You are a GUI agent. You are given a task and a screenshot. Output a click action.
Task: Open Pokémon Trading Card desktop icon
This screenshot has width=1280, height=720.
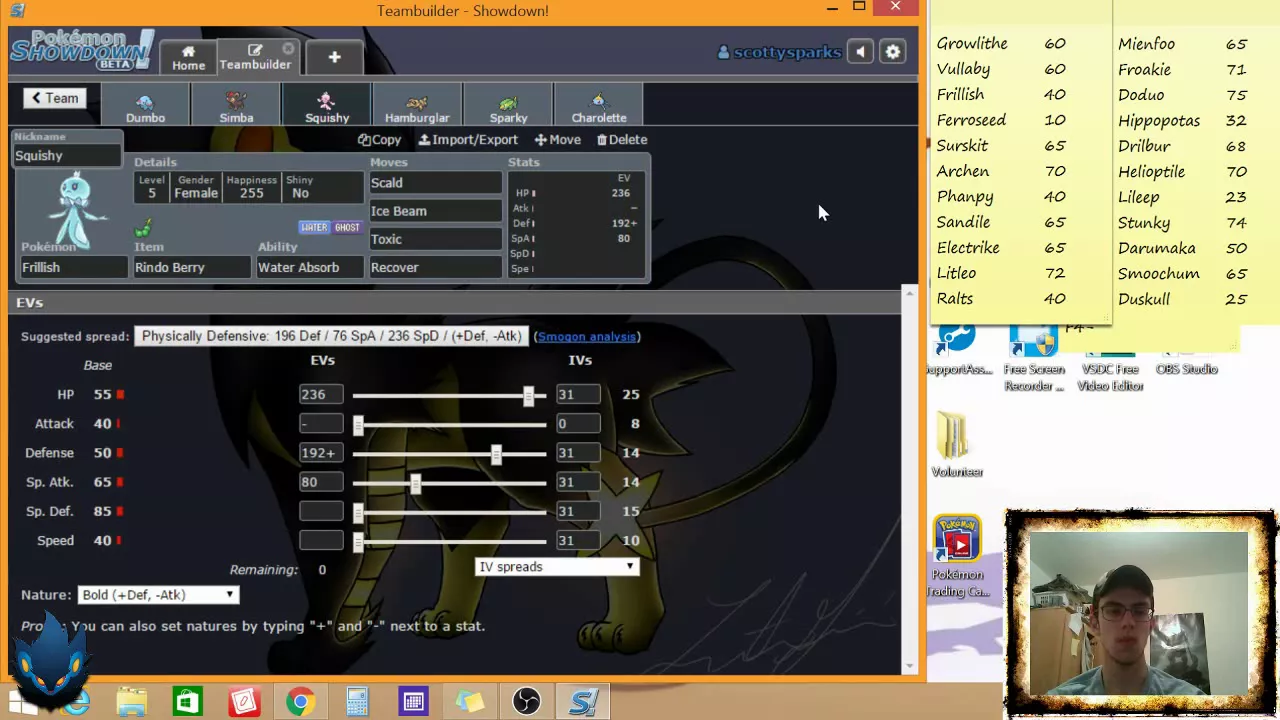958,557
